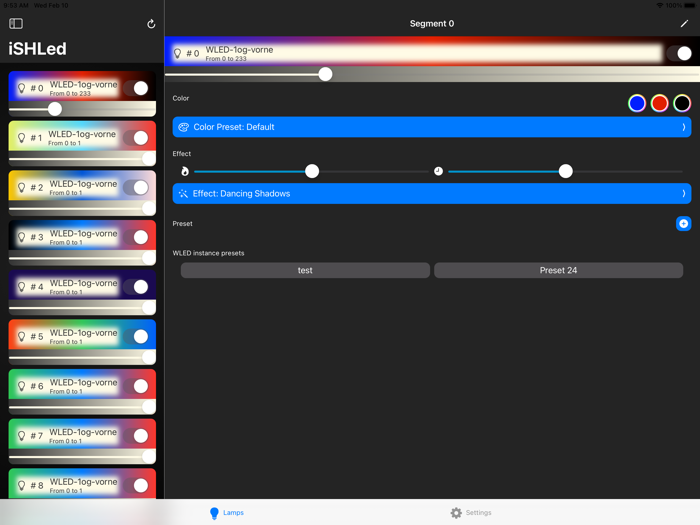Click the effect speed slider handle

tap(566, 171)
